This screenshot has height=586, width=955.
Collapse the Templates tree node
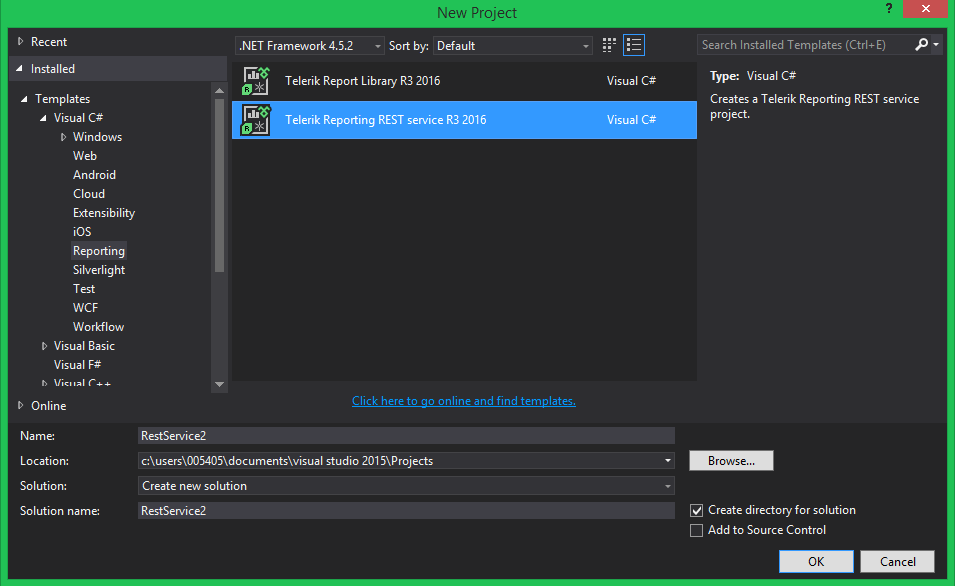pyautogui.click(x=24, y=99)
